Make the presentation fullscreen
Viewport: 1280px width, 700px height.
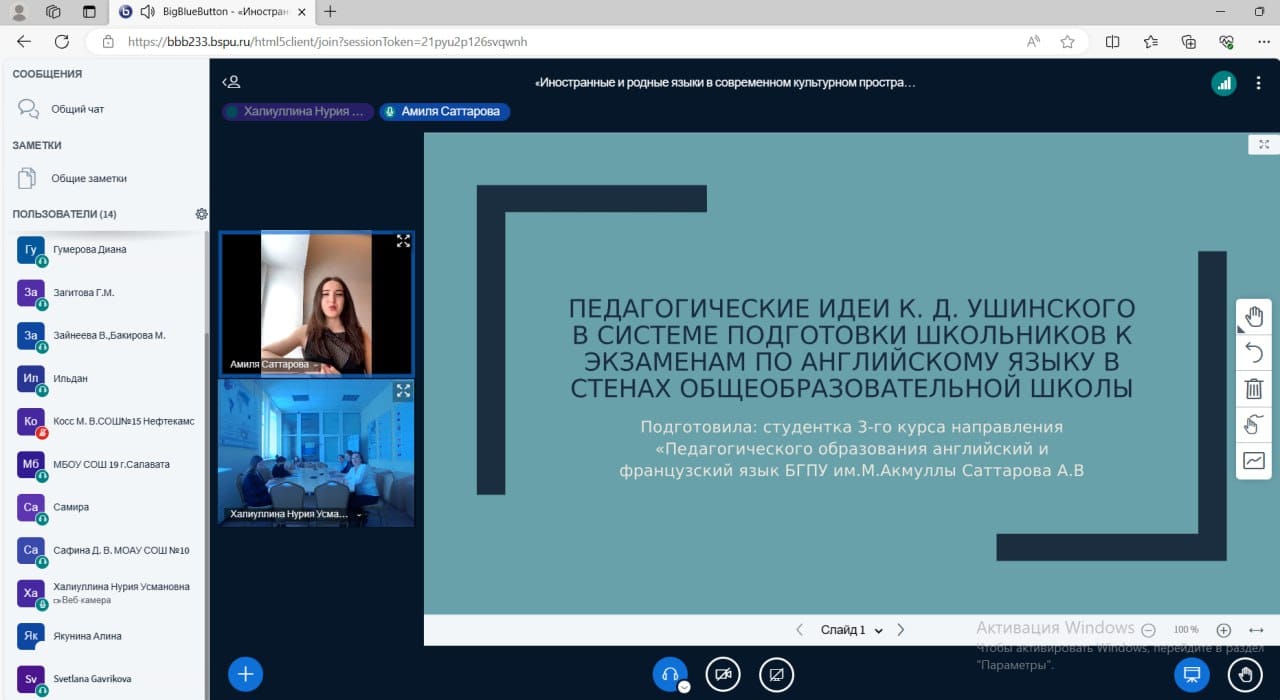1264,144
